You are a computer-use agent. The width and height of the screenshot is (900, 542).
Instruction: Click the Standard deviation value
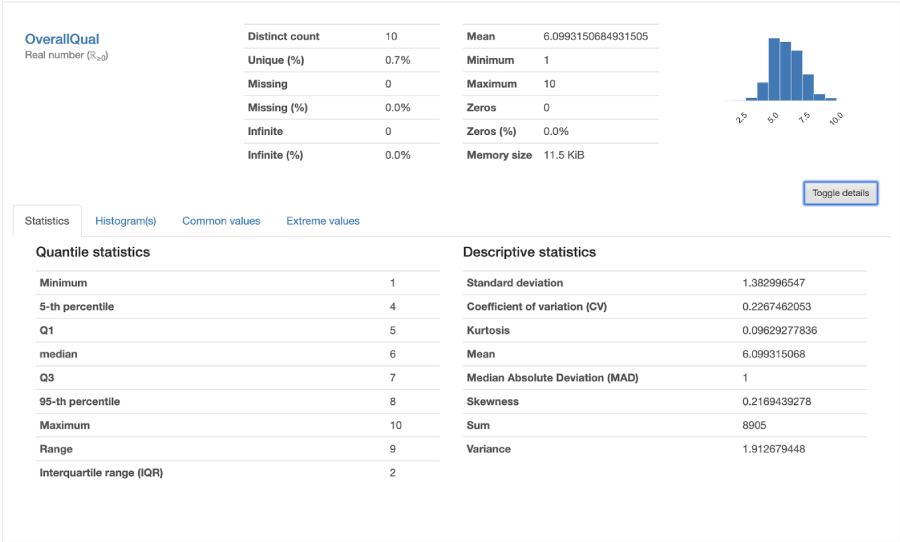(x=773, y=282)
